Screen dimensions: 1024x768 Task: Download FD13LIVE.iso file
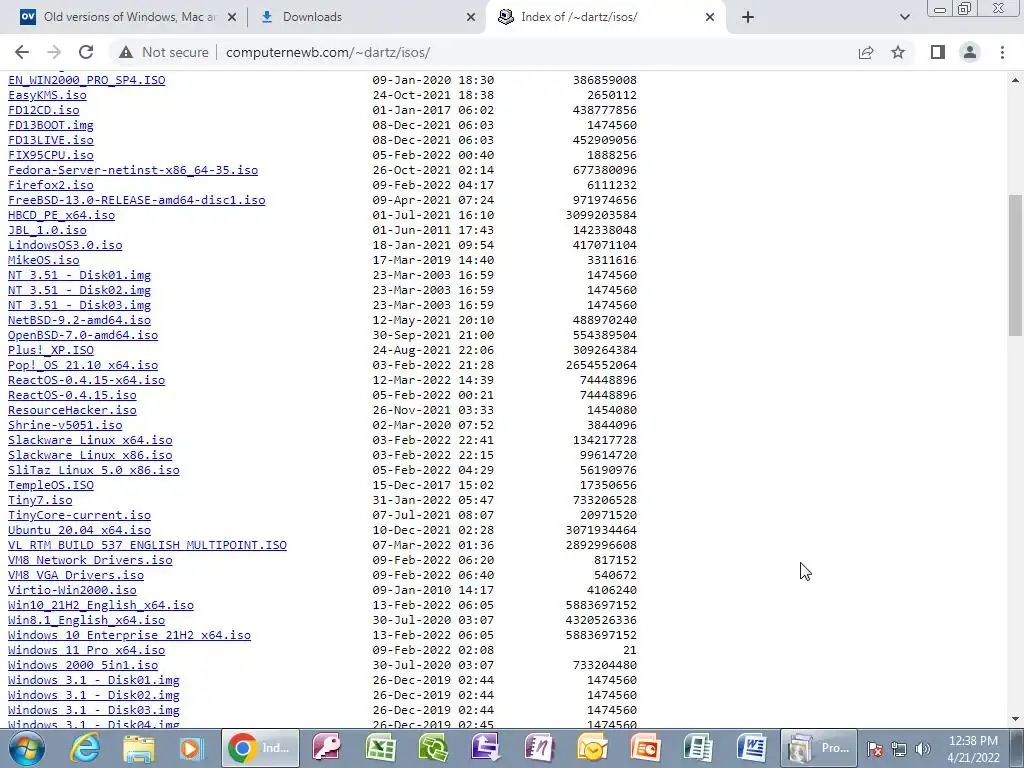(x=51, y=140)
